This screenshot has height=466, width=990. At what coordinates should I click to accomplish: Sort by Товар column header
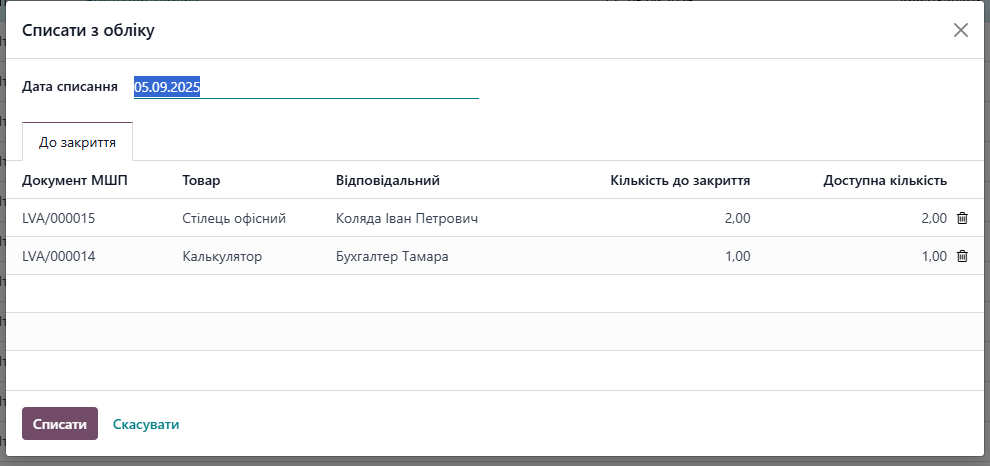(x=201, y=180)
